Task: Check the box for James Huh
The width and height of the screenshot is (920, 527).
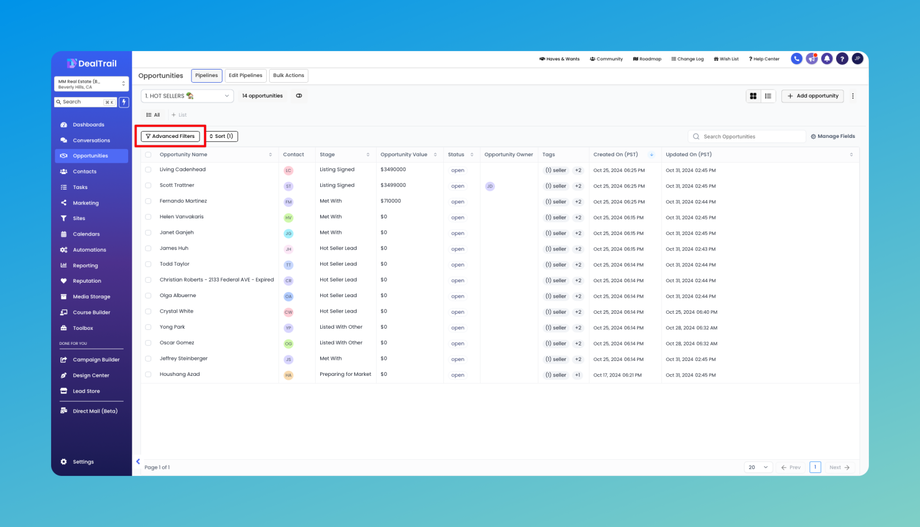Action: point(148,249)
